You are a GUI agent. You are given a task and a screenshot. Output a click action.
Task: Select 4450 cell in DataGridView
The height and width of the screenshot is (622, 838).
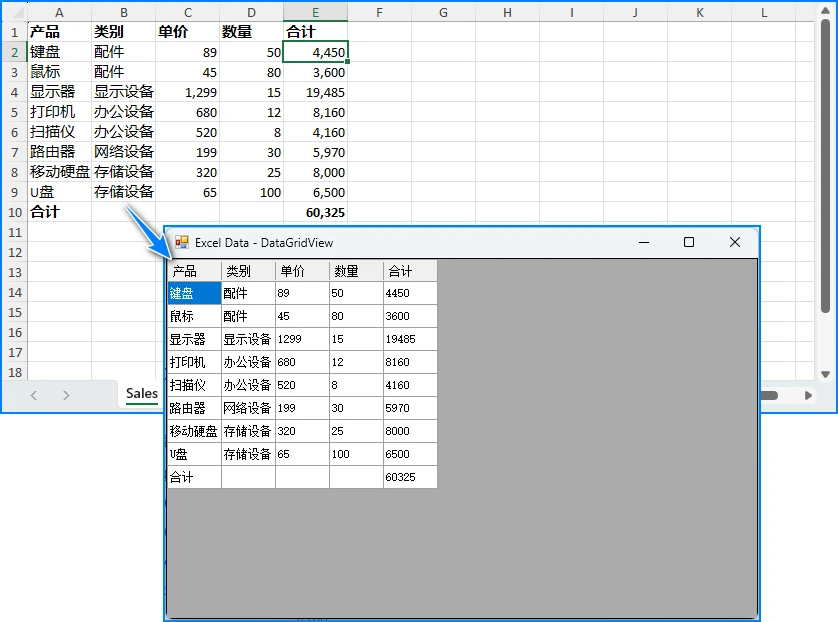pyautogui.click(x=410, y=293)
